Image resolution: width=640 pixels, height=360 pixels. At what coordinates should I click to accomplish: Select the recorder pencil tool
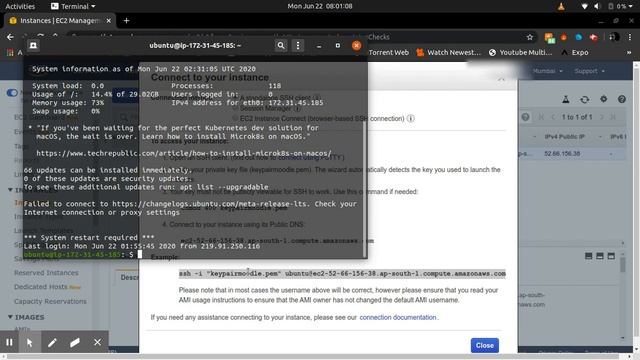pos(52,342)
